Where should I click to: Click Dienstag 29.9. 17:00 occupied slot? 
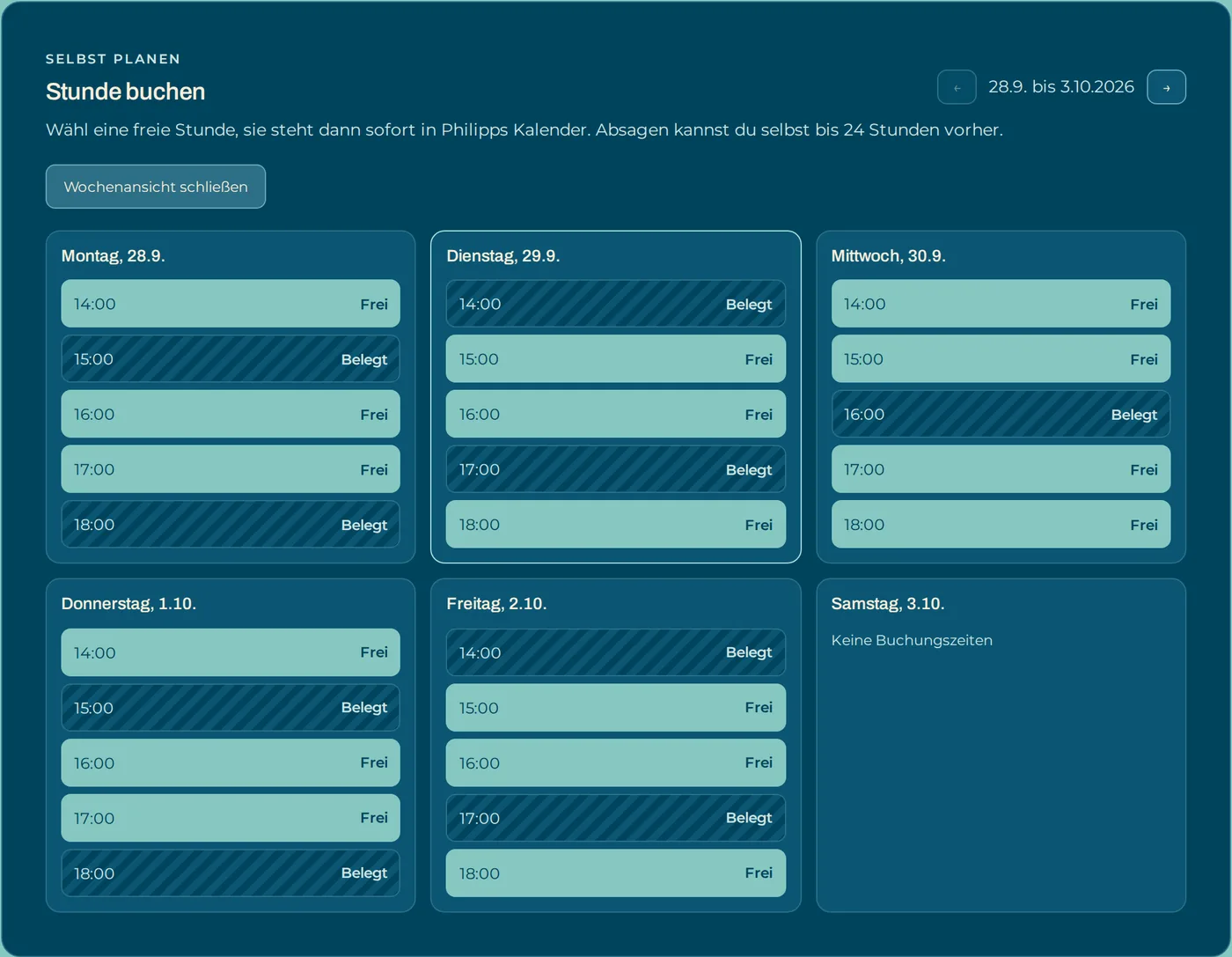[x=616, y=469]
